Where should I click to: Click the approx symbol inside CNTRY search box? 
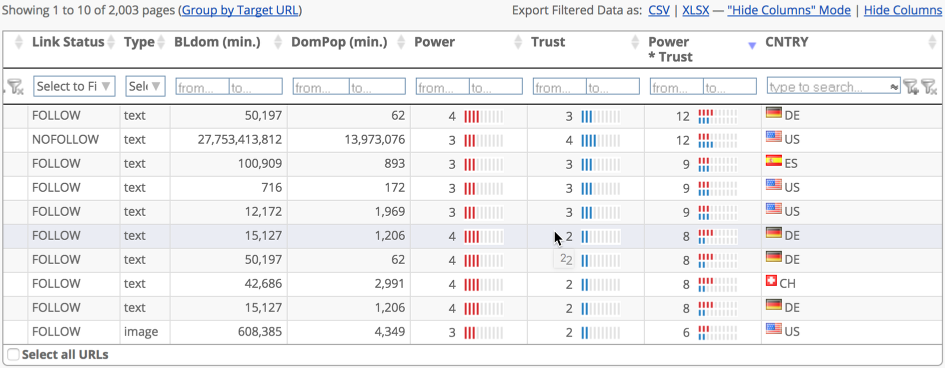click(894, 87)
